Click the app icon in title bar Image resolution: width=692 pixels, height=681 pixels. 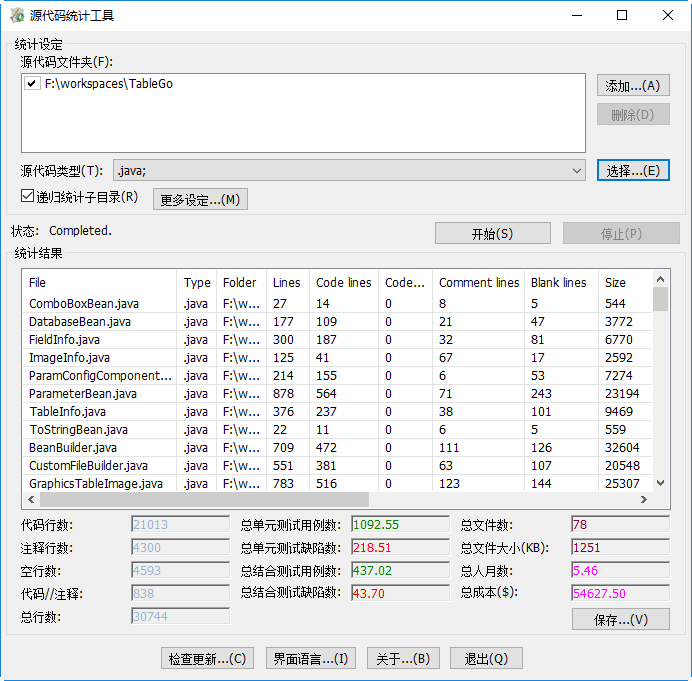coord(17,15)
